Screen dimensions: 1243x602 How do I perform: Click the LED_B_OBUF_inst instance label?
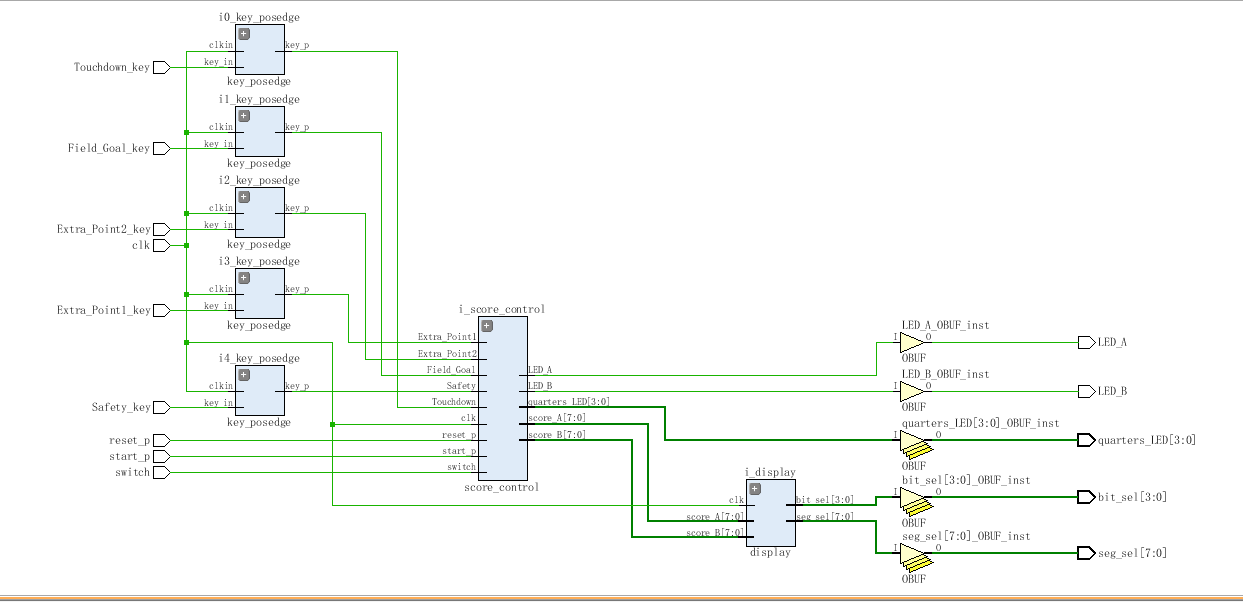945,373
